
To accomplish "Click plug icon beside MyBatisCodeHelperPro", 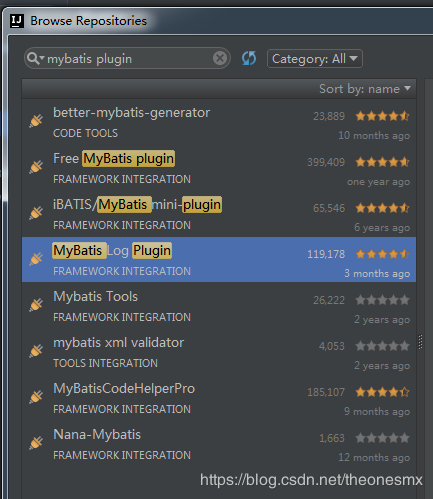I will [x=36, y=397].
